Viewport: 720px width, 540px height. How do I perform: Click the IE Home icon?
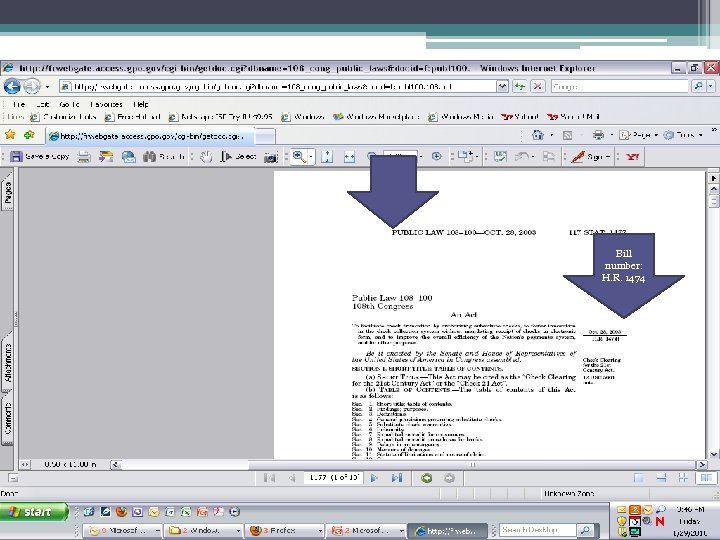click(x=537, y=135)
